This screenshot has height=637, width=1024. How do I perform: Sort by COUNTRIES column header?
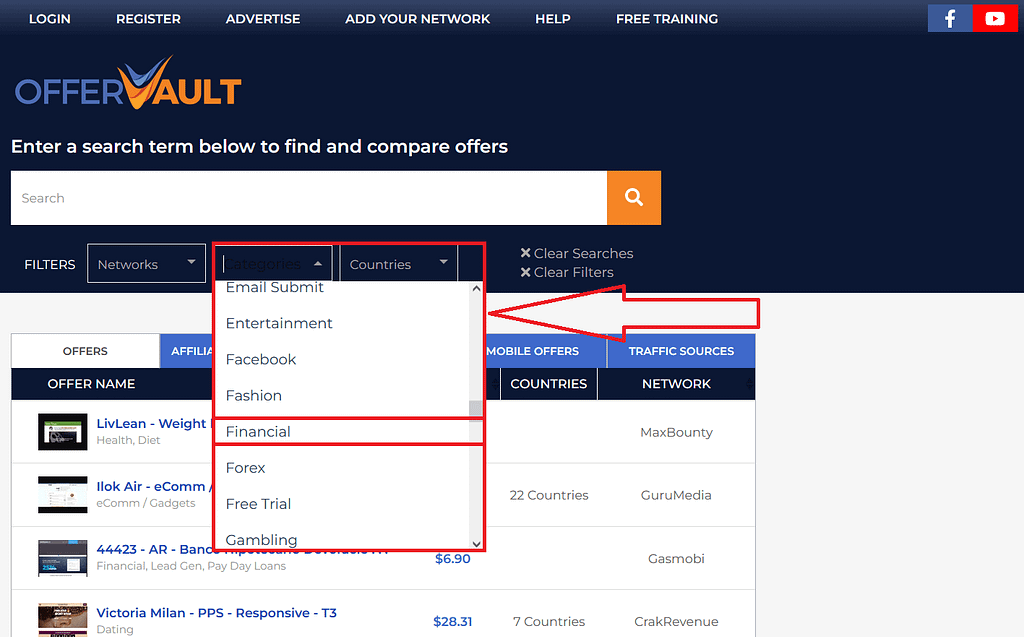(x=549, y=384)
